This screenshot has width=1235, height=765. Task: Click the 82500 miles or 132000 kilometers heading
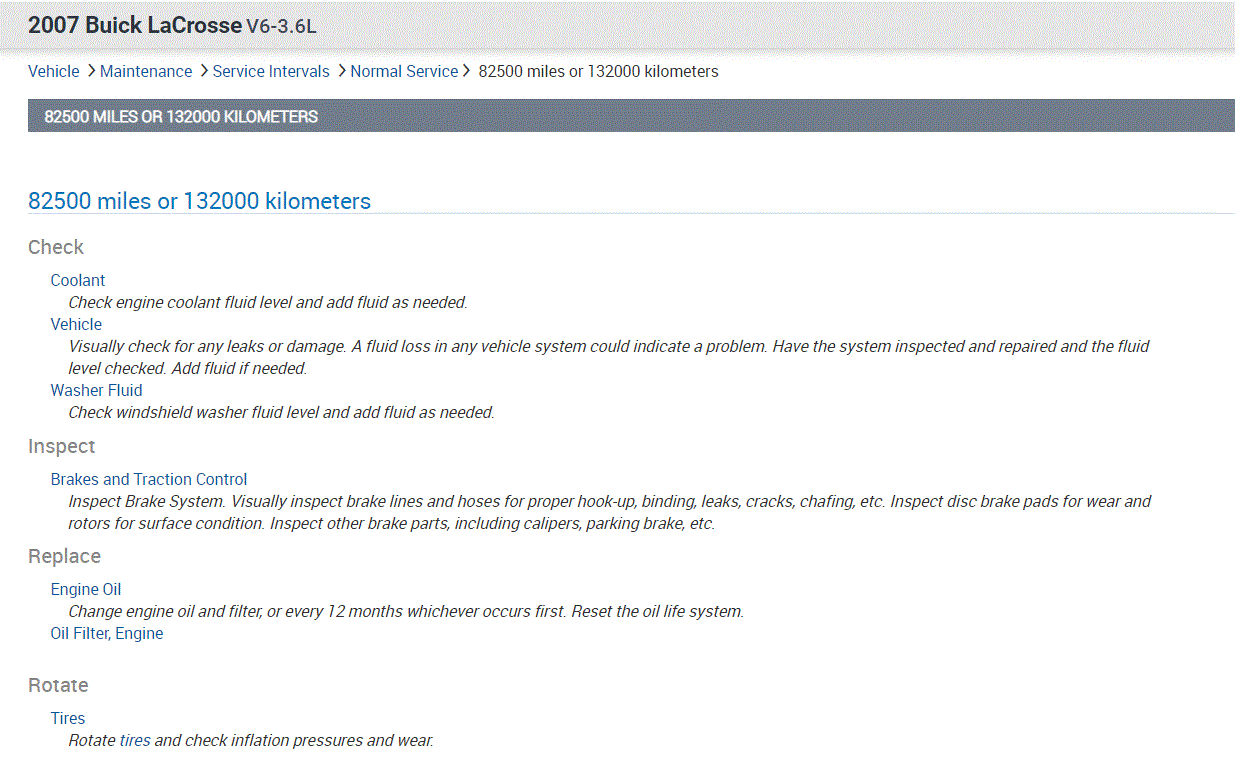[x=199, y=201]
